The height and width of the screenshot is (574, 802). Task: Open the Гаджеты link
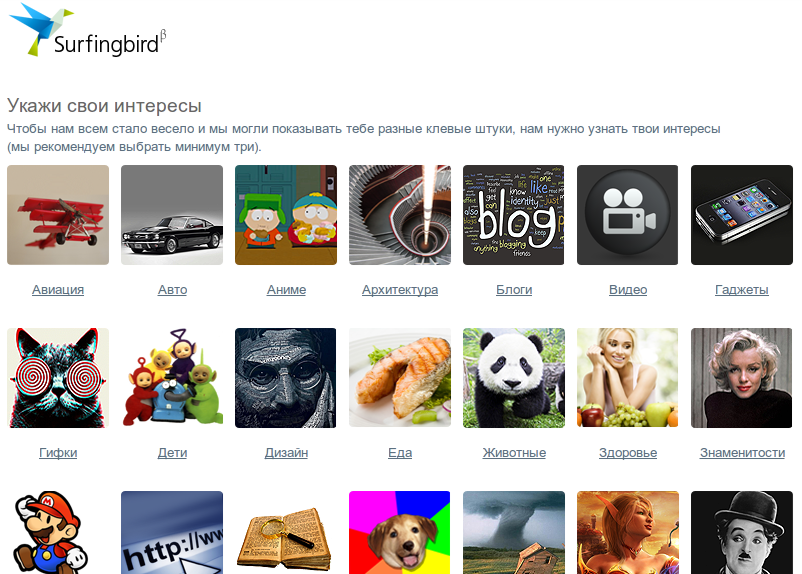click(x=742, y=290)
